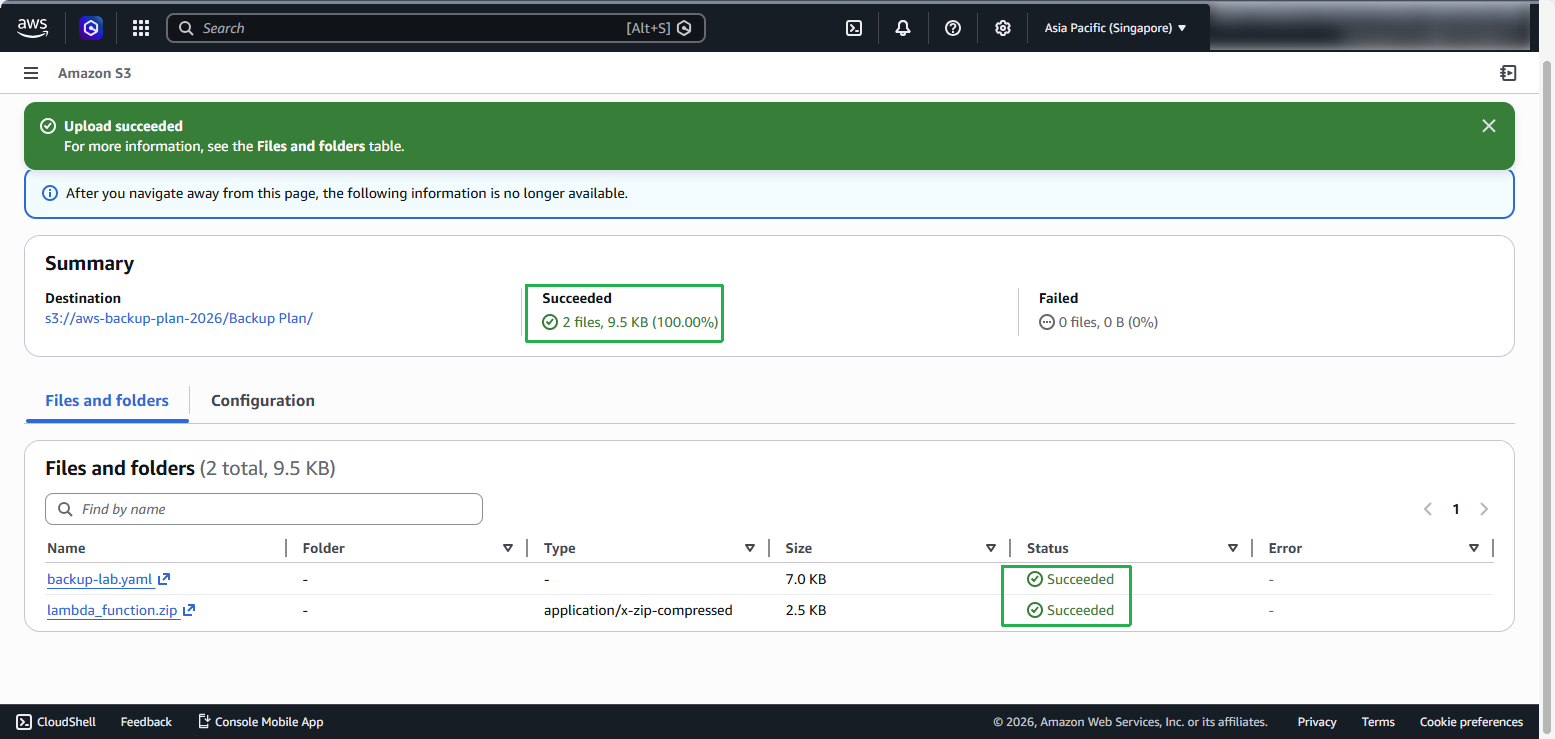
Task: Click the Amazon S3 breadcrumb title
Action: click(95, 73)
